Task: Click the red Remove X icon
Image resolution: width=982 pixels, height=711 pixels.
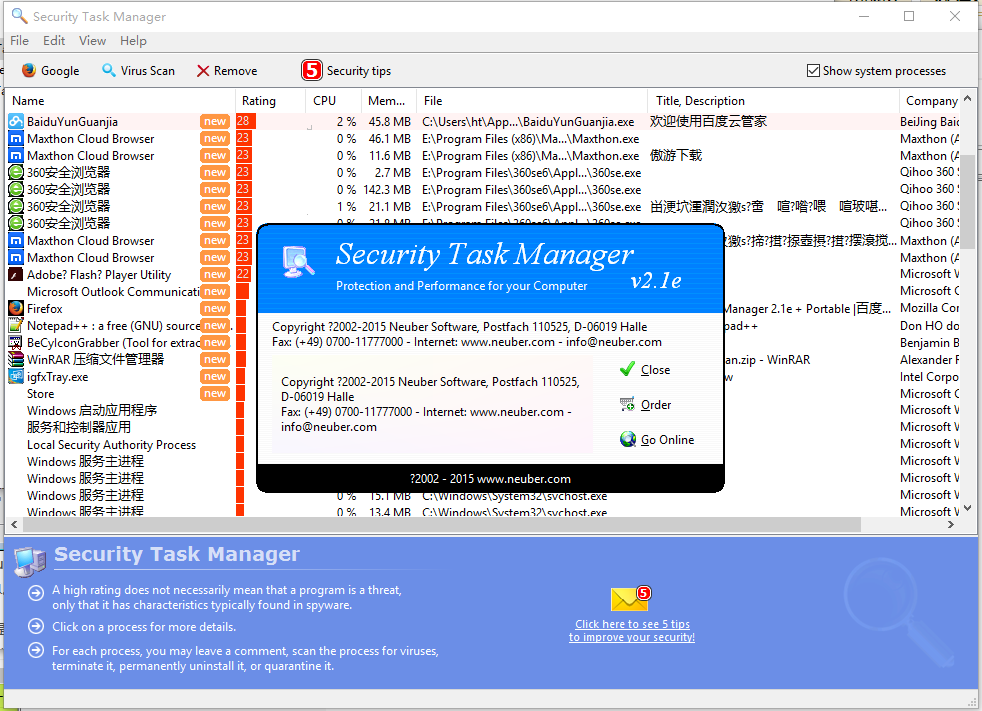Action: click(203, 71)
